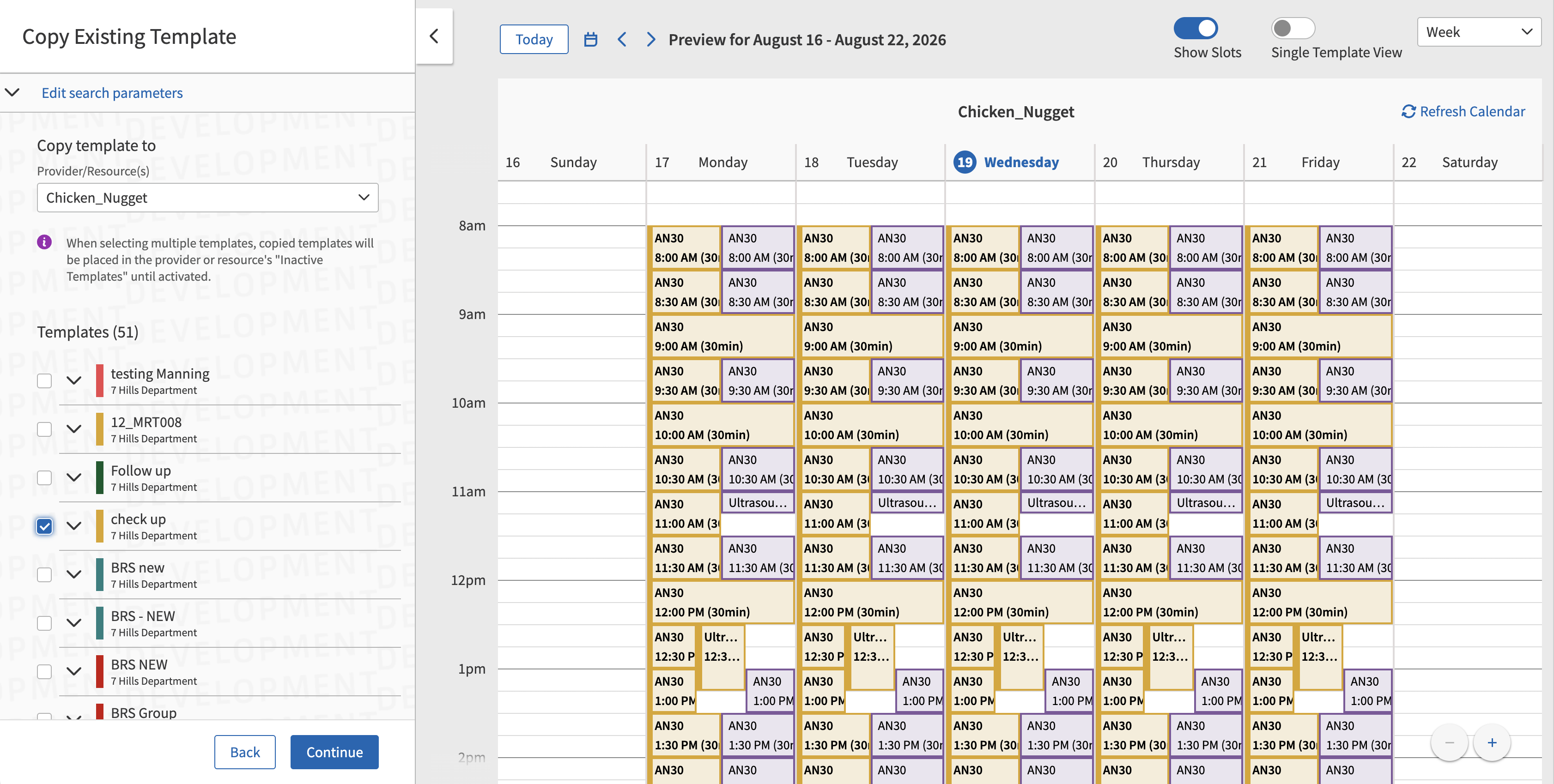Select the Tuesday 18 column header
Screen dimensions: 1554x784
click(x=870, y=162)
